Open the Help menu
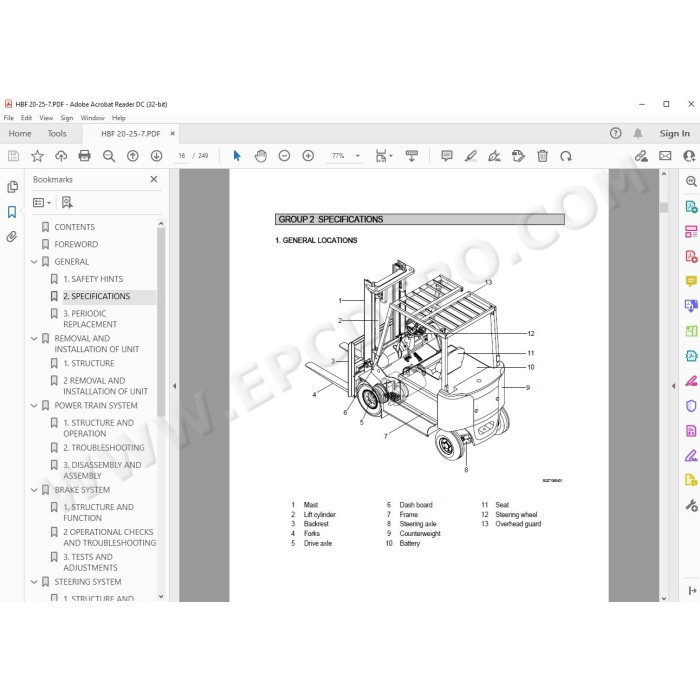This screenshot has height=700, width=700. [x=119, y=118]
